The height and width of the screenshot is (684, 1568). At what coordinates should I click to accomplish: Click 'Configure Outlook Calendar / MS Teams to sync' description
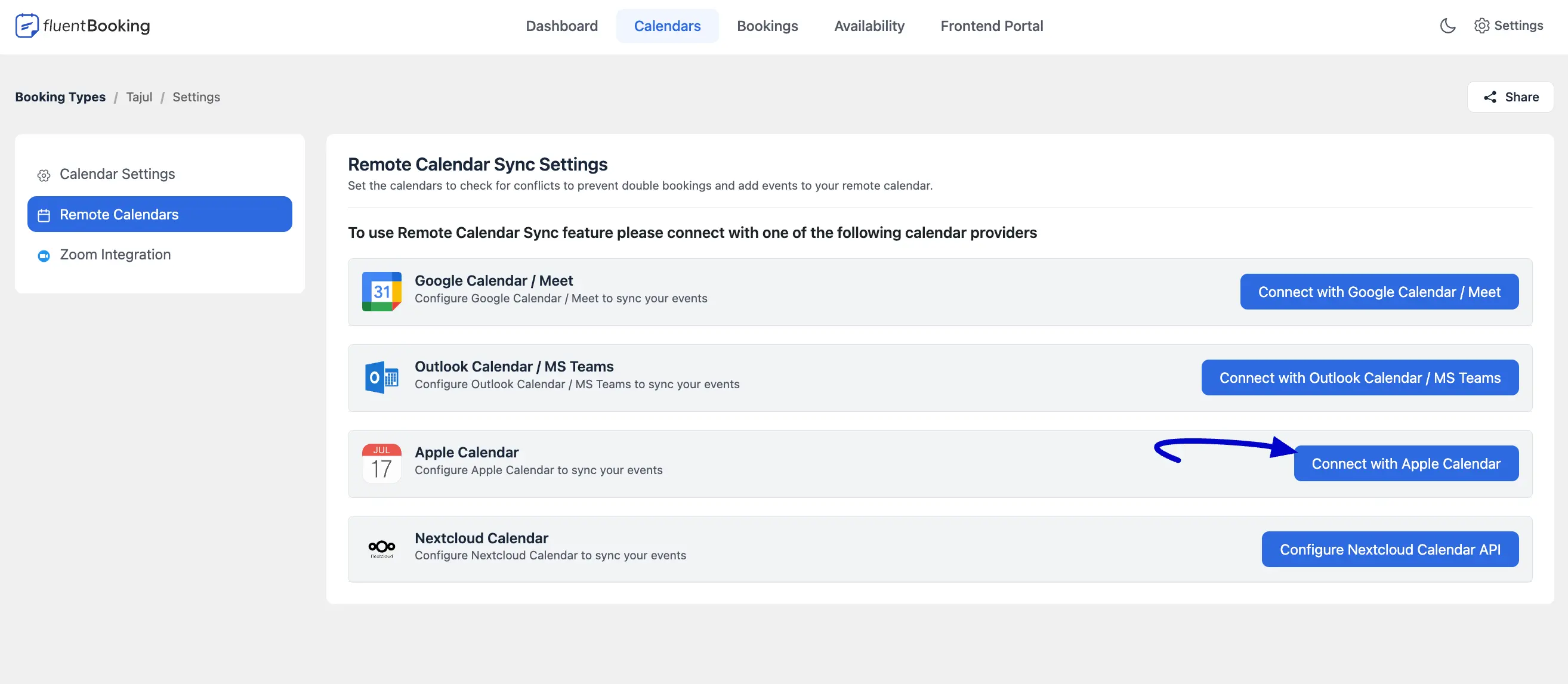pos(577,384)
